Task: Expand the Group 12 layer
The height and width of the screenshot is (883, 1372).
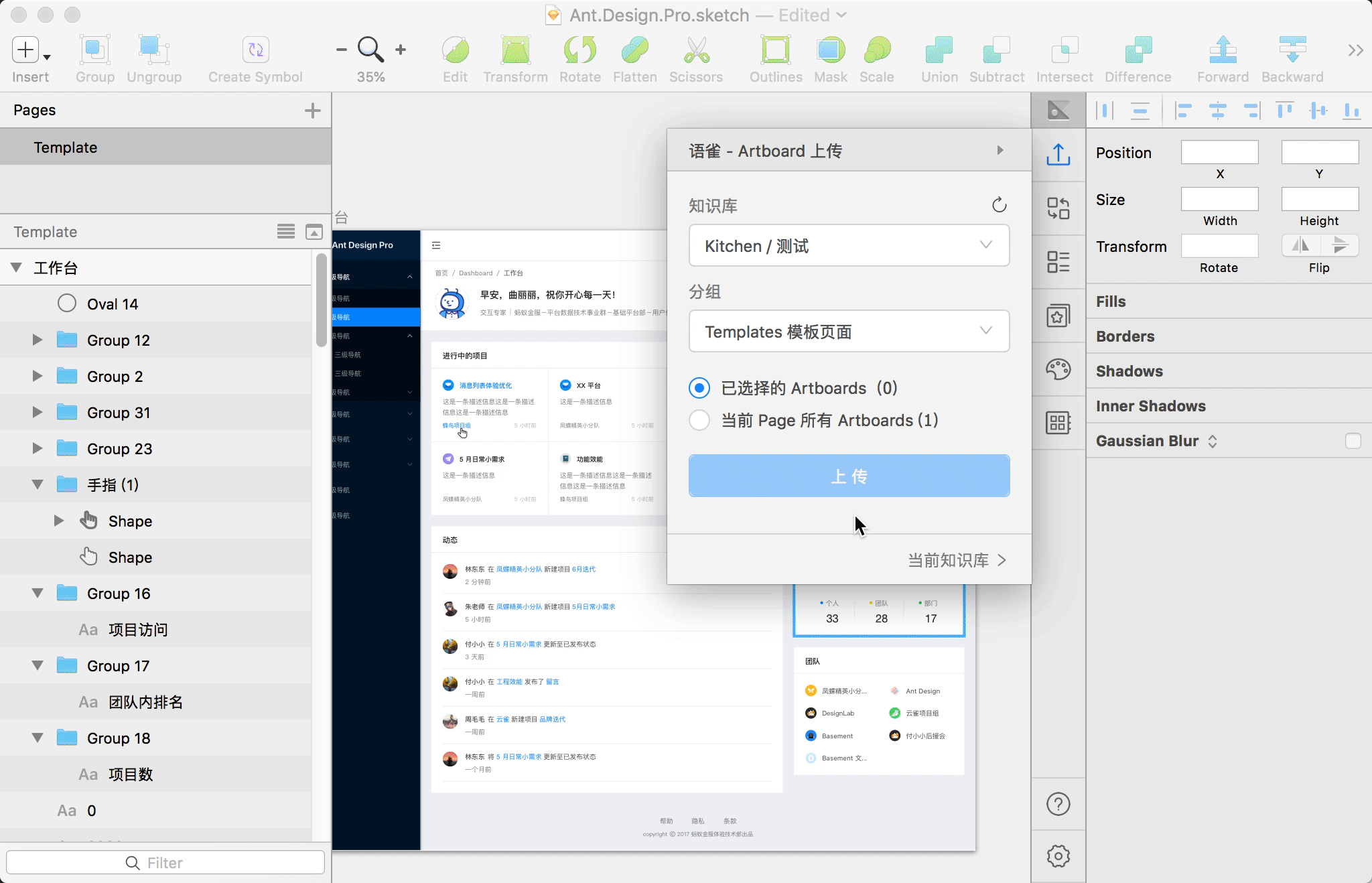Action: point(38,340)
